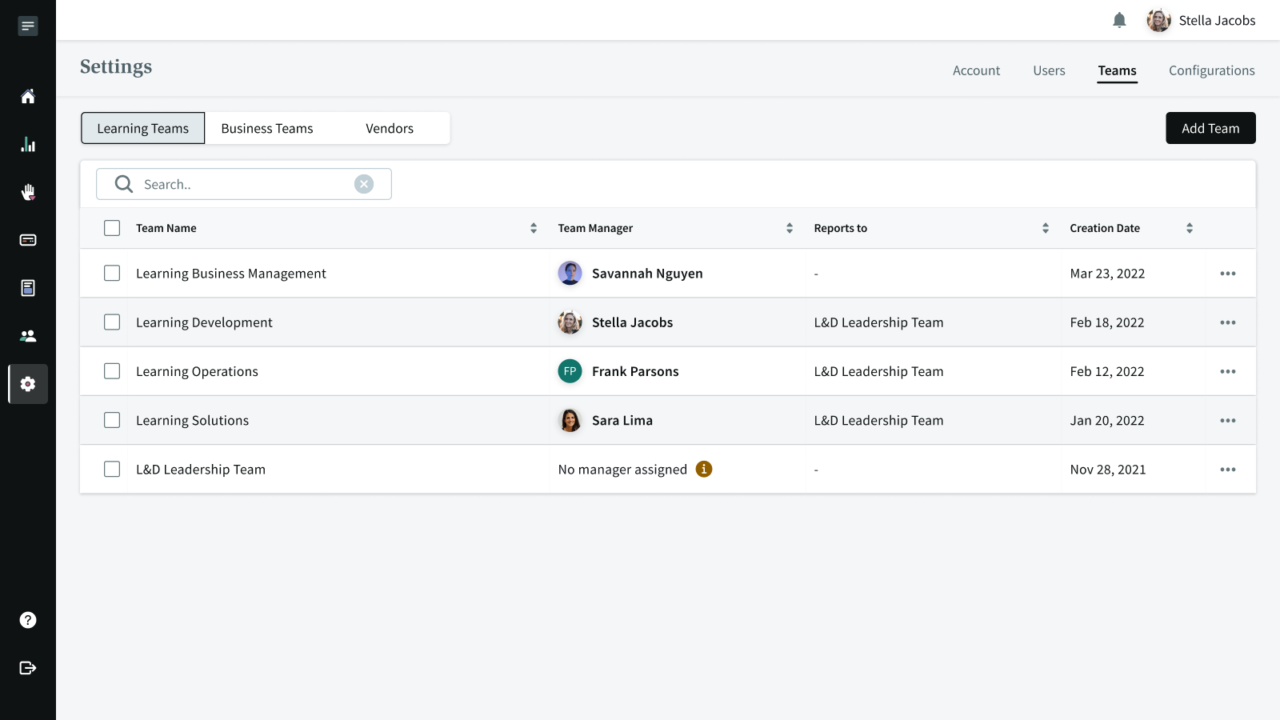1280x720 pixels.
Task: Sort by Team Name column arrows
Action: [533, 228]
